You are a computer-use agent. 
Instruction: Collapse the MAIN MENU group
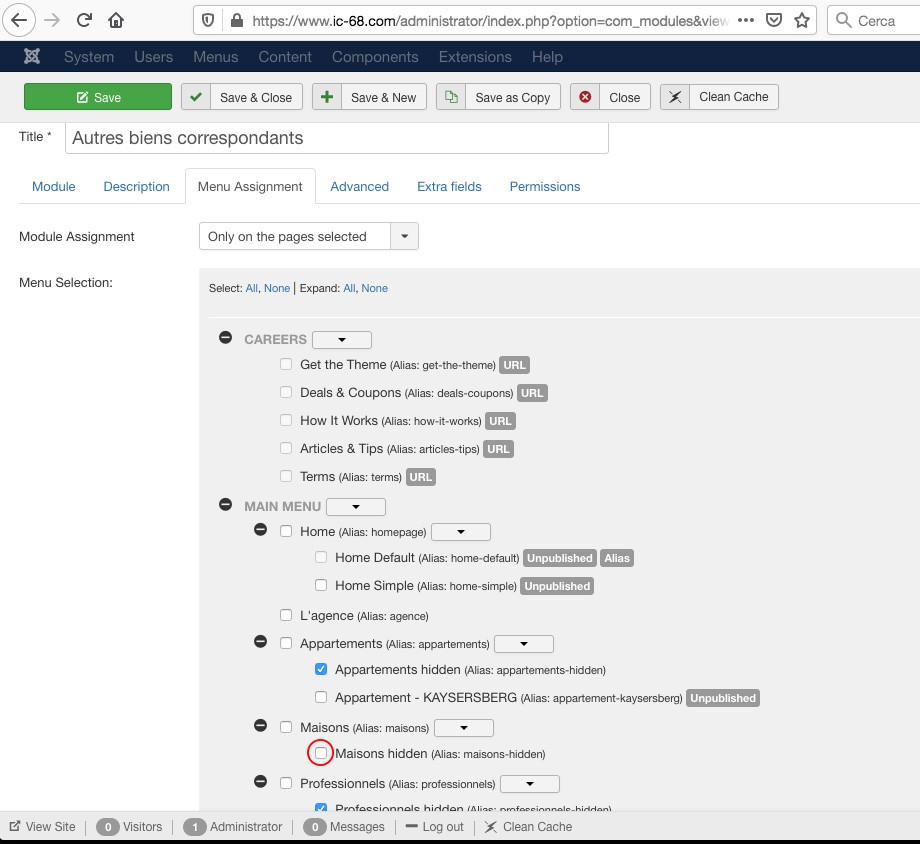pos(225,505)
